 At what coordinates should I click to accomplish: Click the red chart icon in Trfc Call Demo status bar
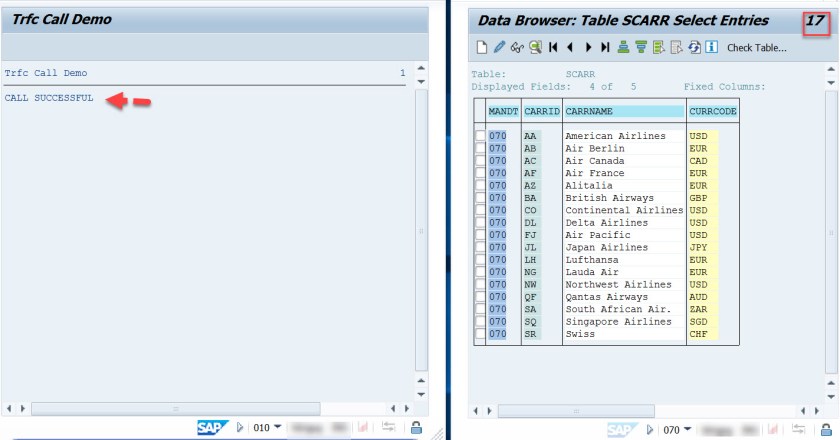(x=363, y=427)
